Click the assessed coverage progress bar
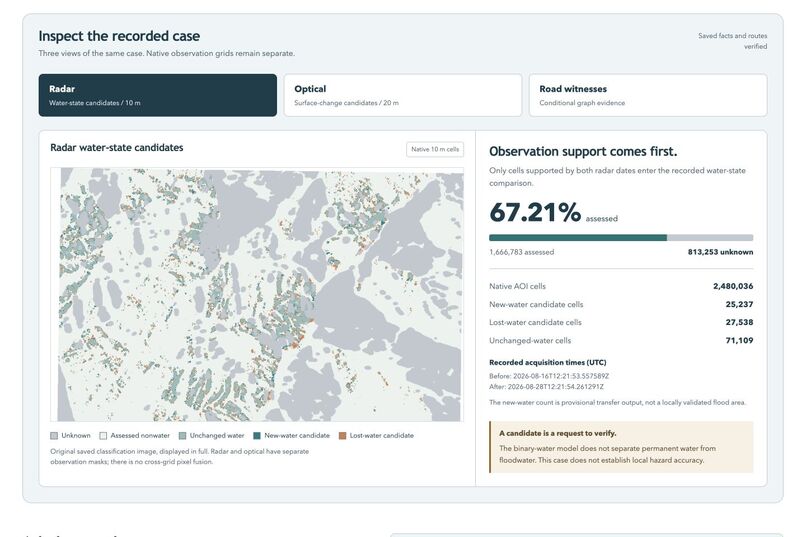 (x=621, y=238)
